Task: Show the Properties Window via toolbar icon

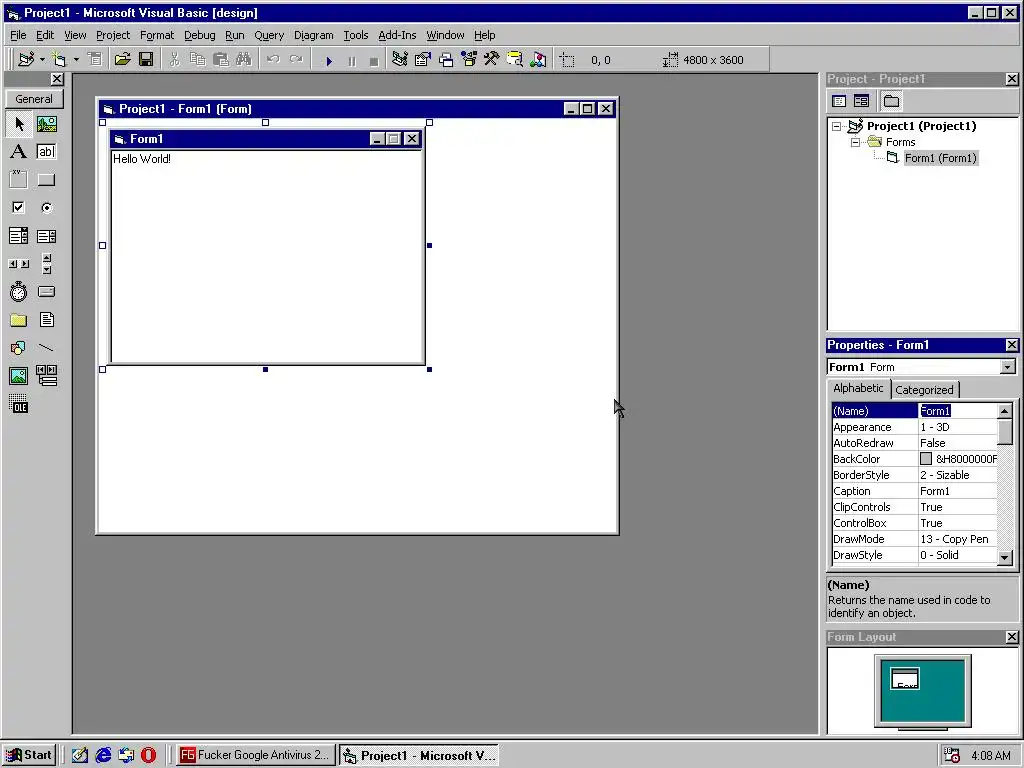Action: pyautogui.click(x=423, y=59)
